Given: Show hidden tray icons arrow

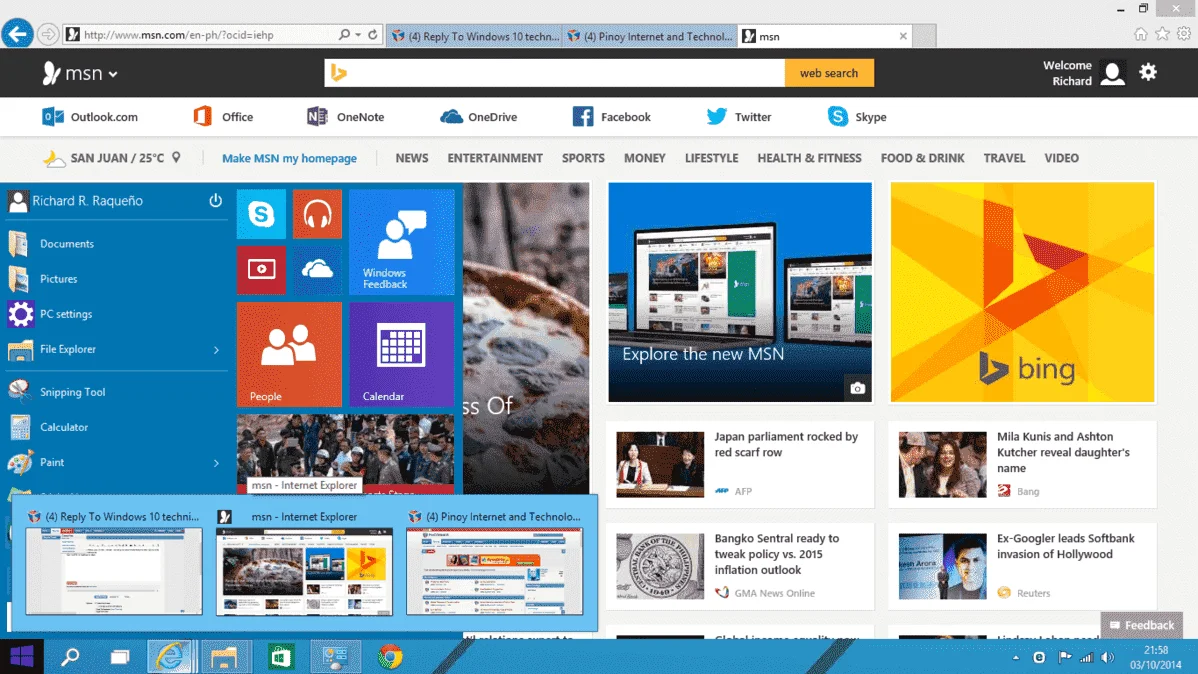Looking at the screenshot, I should [1015, 657].
